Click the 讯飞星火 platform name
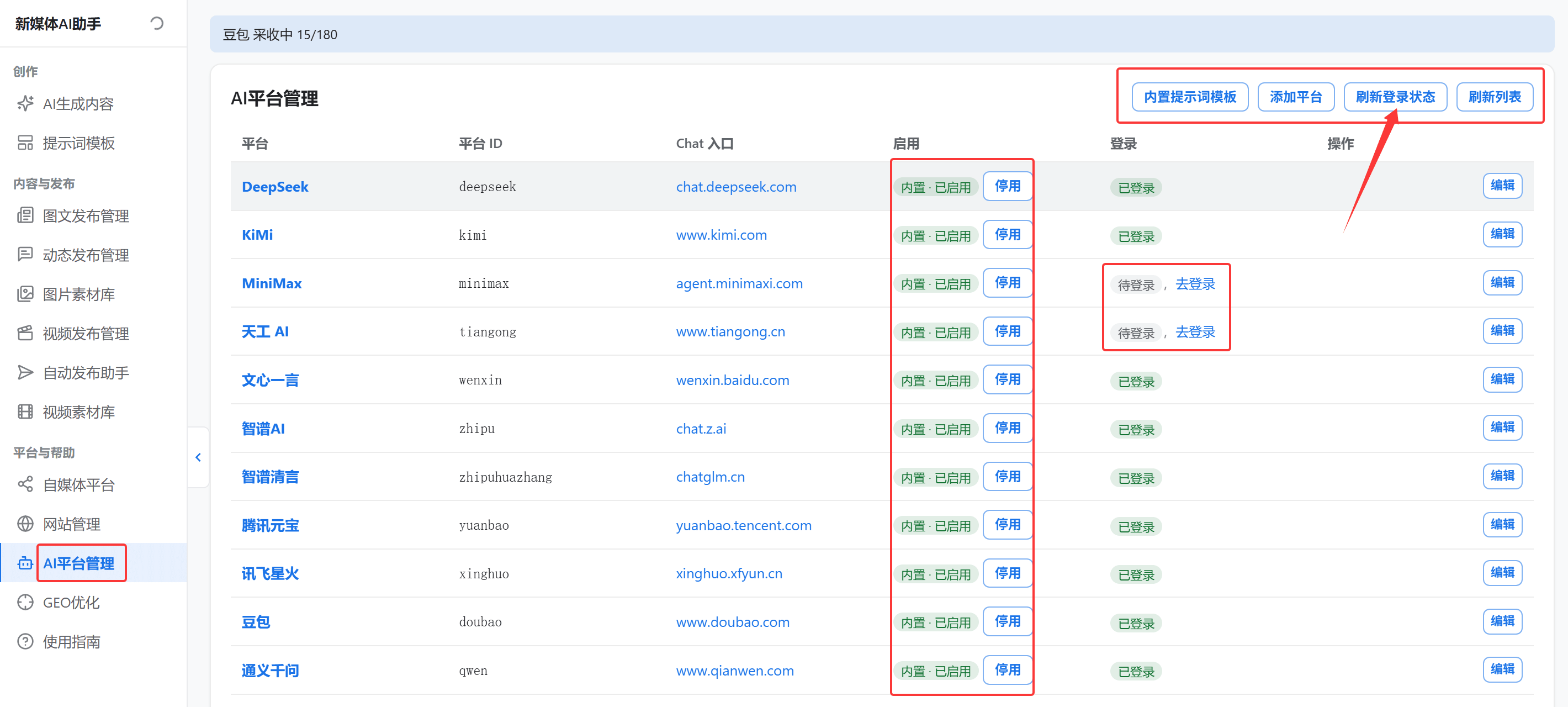Screen dimensions: 1568x707 pyautogui.click(x=271, y=574)
